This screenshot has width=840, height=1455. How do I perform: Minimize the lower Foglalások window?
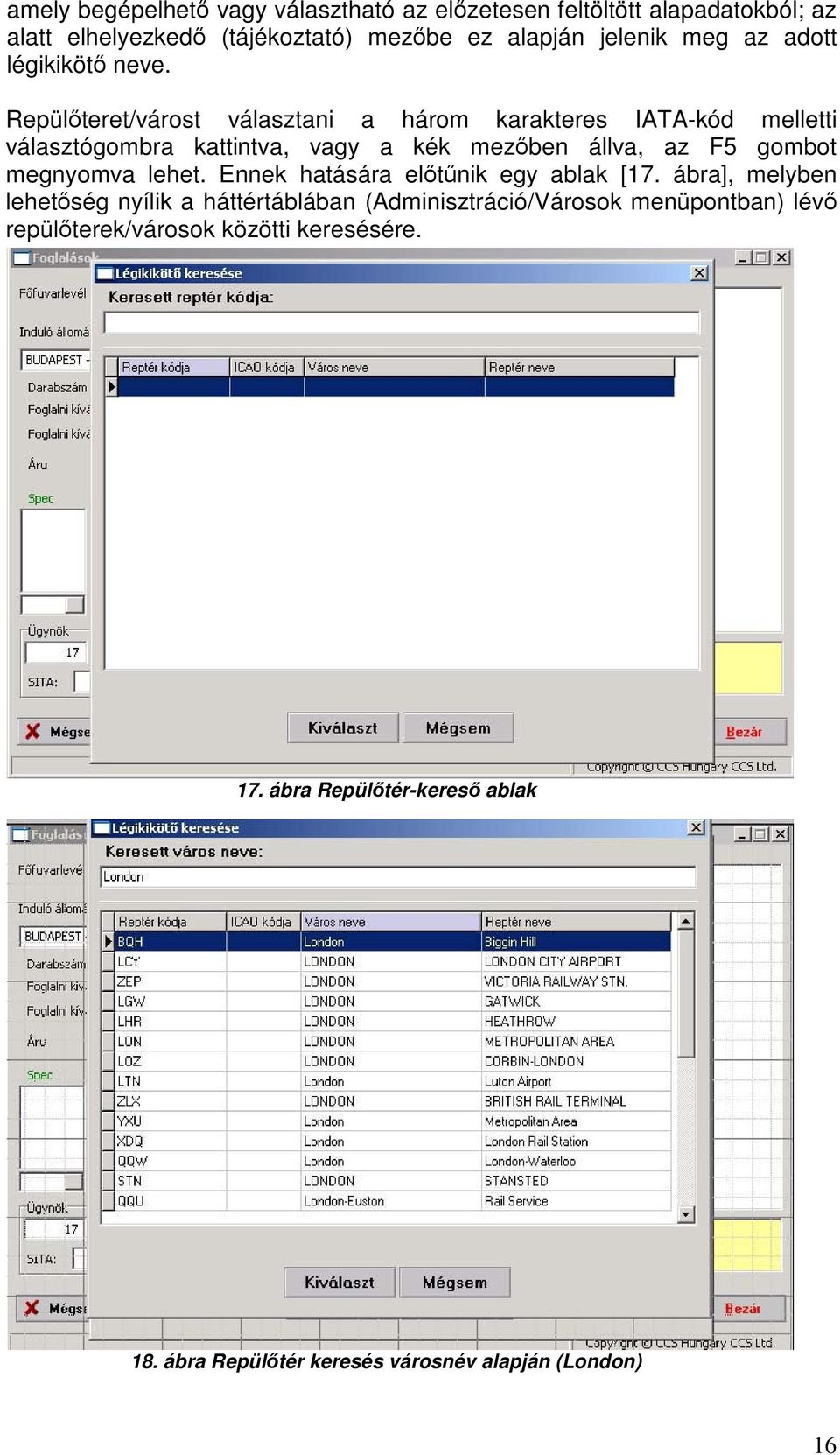coord(743,834)
